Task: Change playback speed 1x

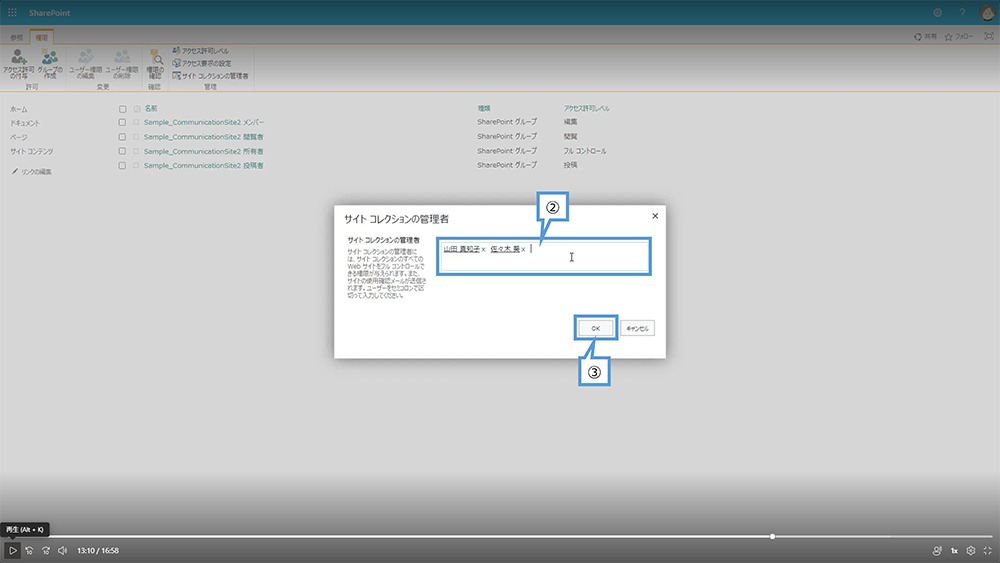Action: (x=954, y=550)
